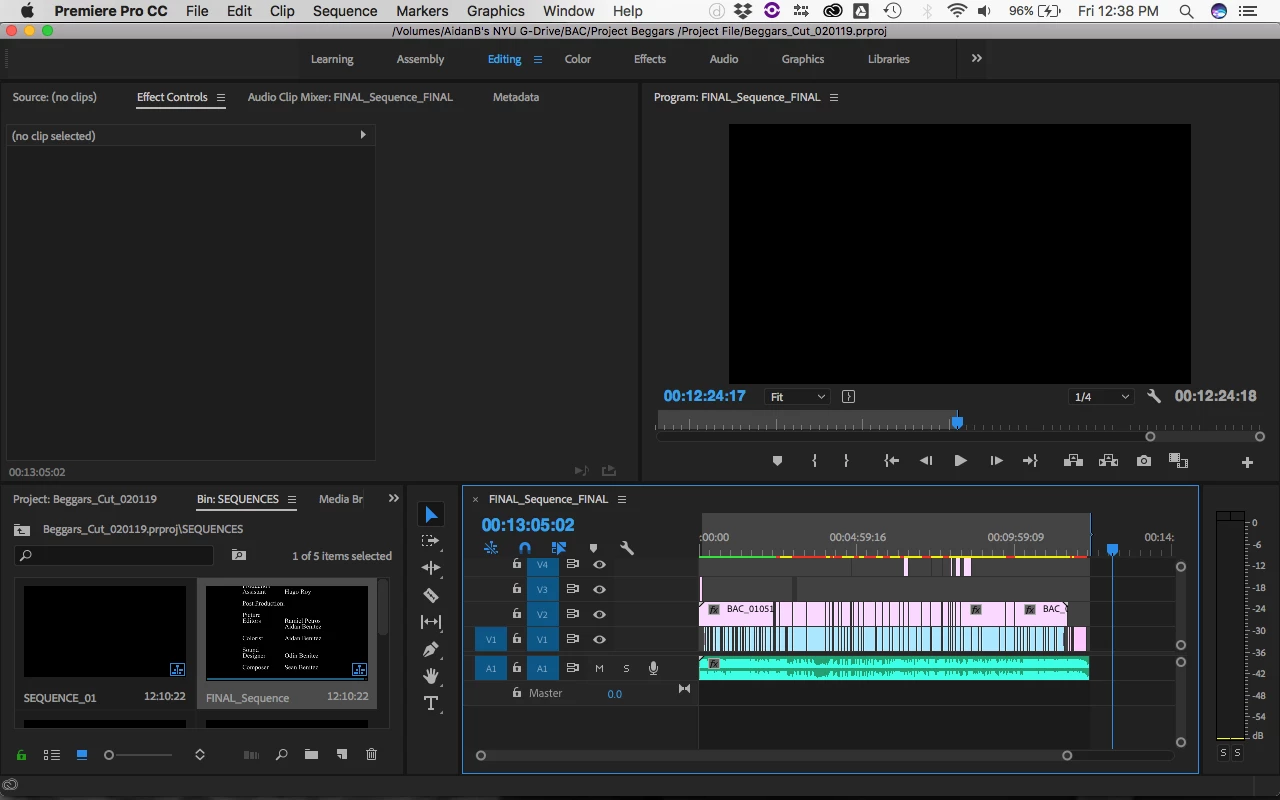This screenshot has height=800, width=1280.
Task: Mute audio track A1
Action: tap(599, 668)
